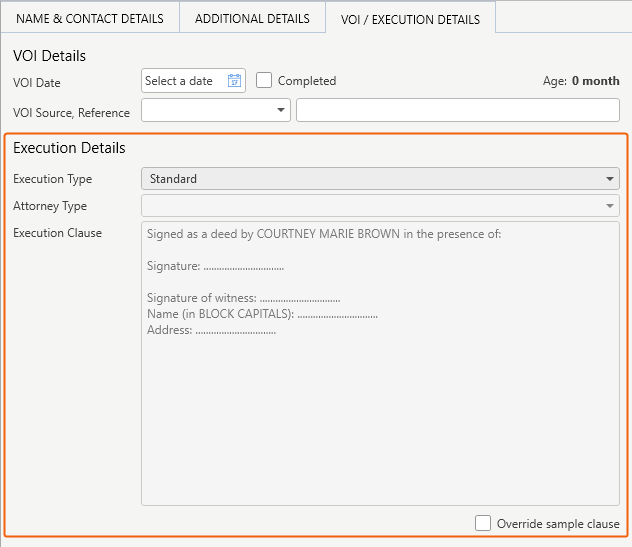Viewport: 632px width, 547px height.
Task: Click the VOI Date input field
Action: pos(193,81)
